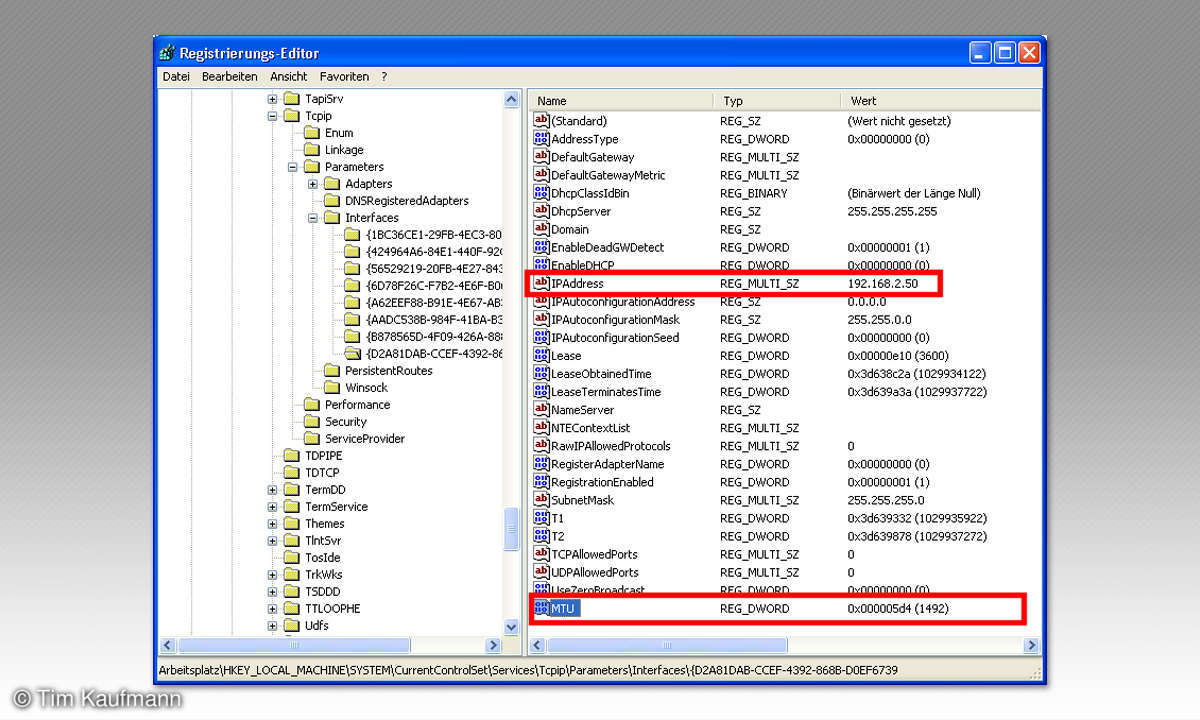Viewport: 1200px width, 720px height.
Task: Click the binary icon of Lease value
Action: tap(542, 356)
